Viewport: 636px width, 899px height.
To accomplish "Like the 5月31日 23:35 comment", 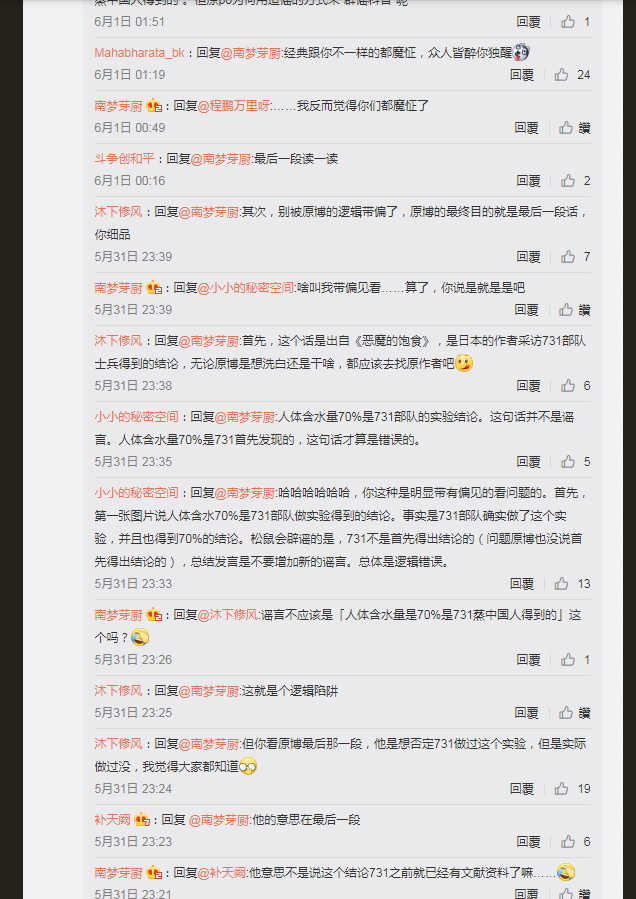I will click(568, 462).
